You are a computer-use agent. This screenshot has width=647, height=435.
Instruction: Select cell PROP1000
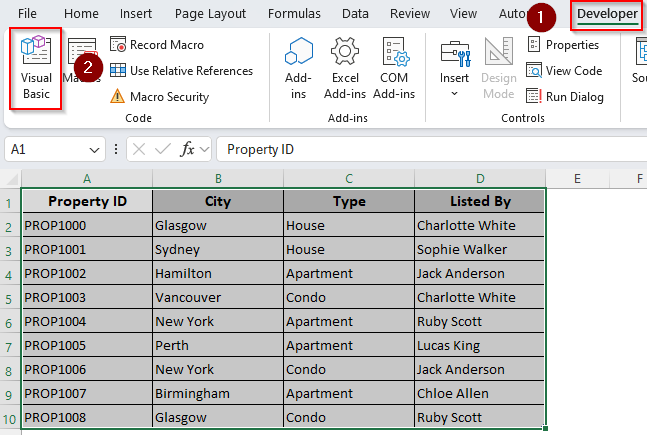pos(87,225)
